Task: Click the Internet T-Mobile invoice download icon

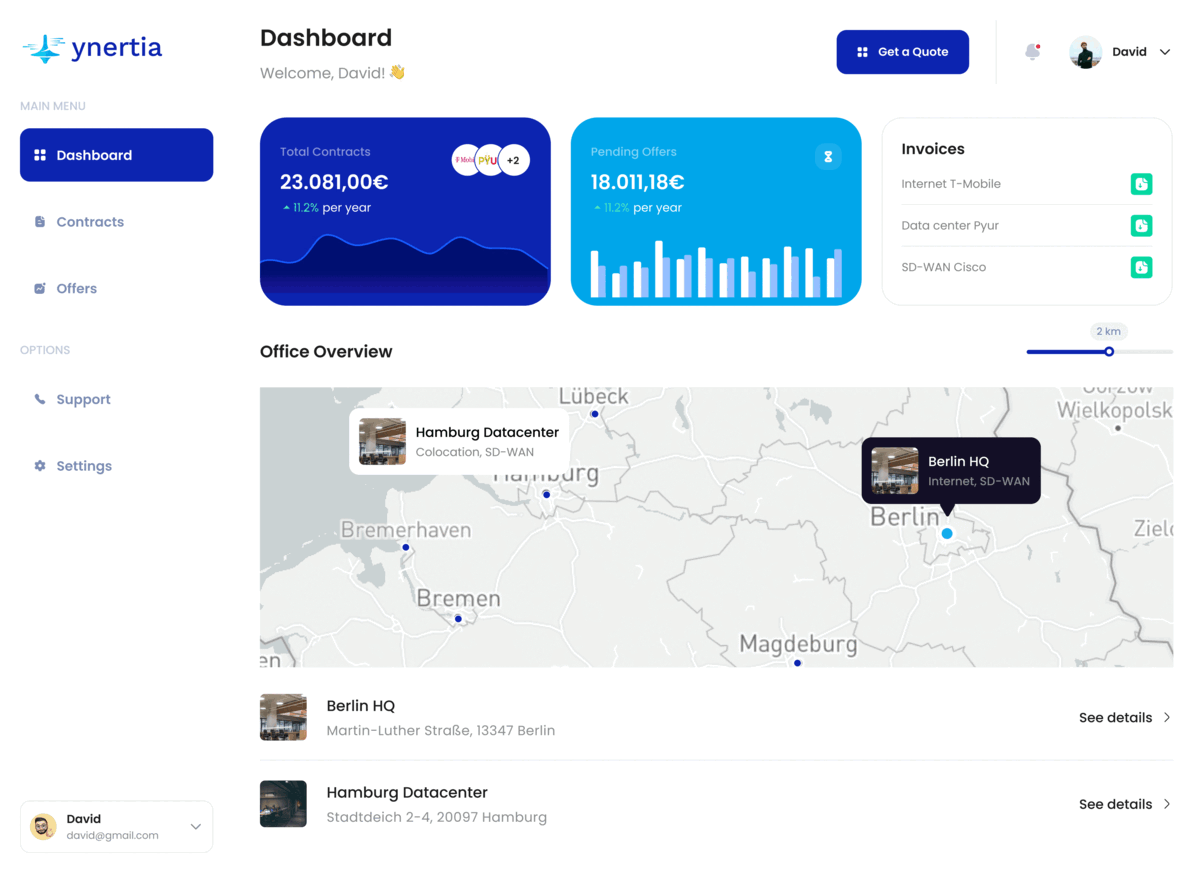Action: 1141,184
